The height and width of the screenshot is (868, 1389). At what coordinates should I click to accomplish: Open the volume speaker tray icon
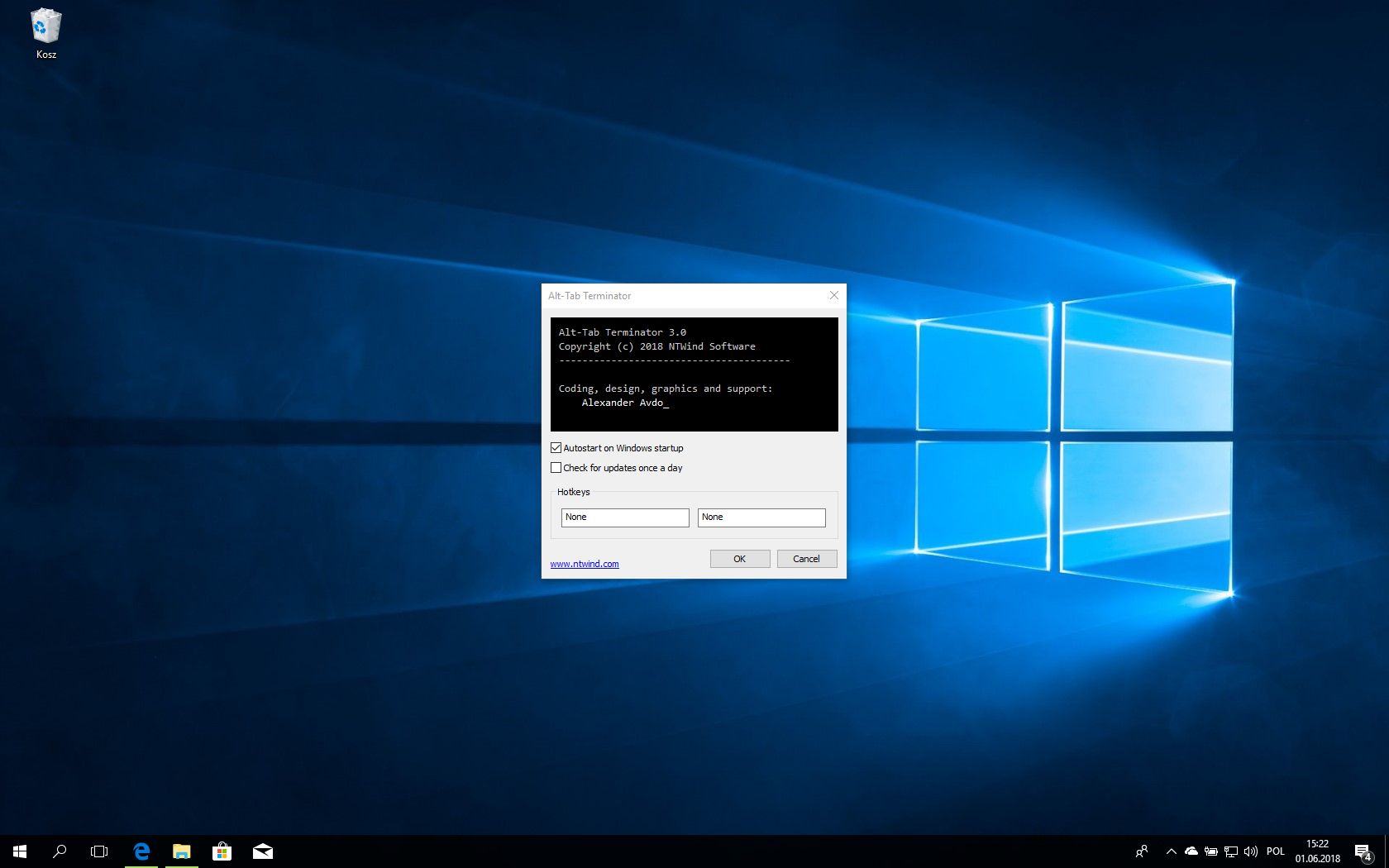click(x=1251, y=851)
